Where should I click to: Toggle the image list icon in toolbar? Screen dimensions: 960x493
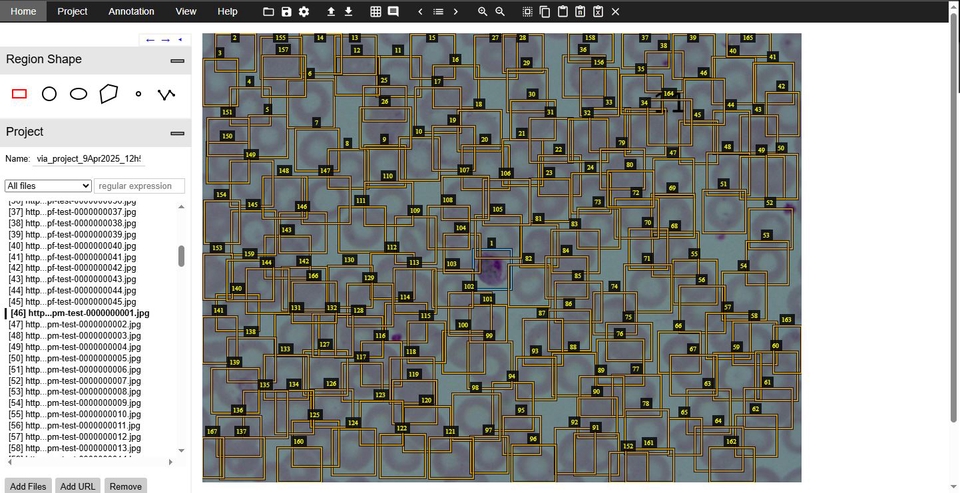[438, 12]
